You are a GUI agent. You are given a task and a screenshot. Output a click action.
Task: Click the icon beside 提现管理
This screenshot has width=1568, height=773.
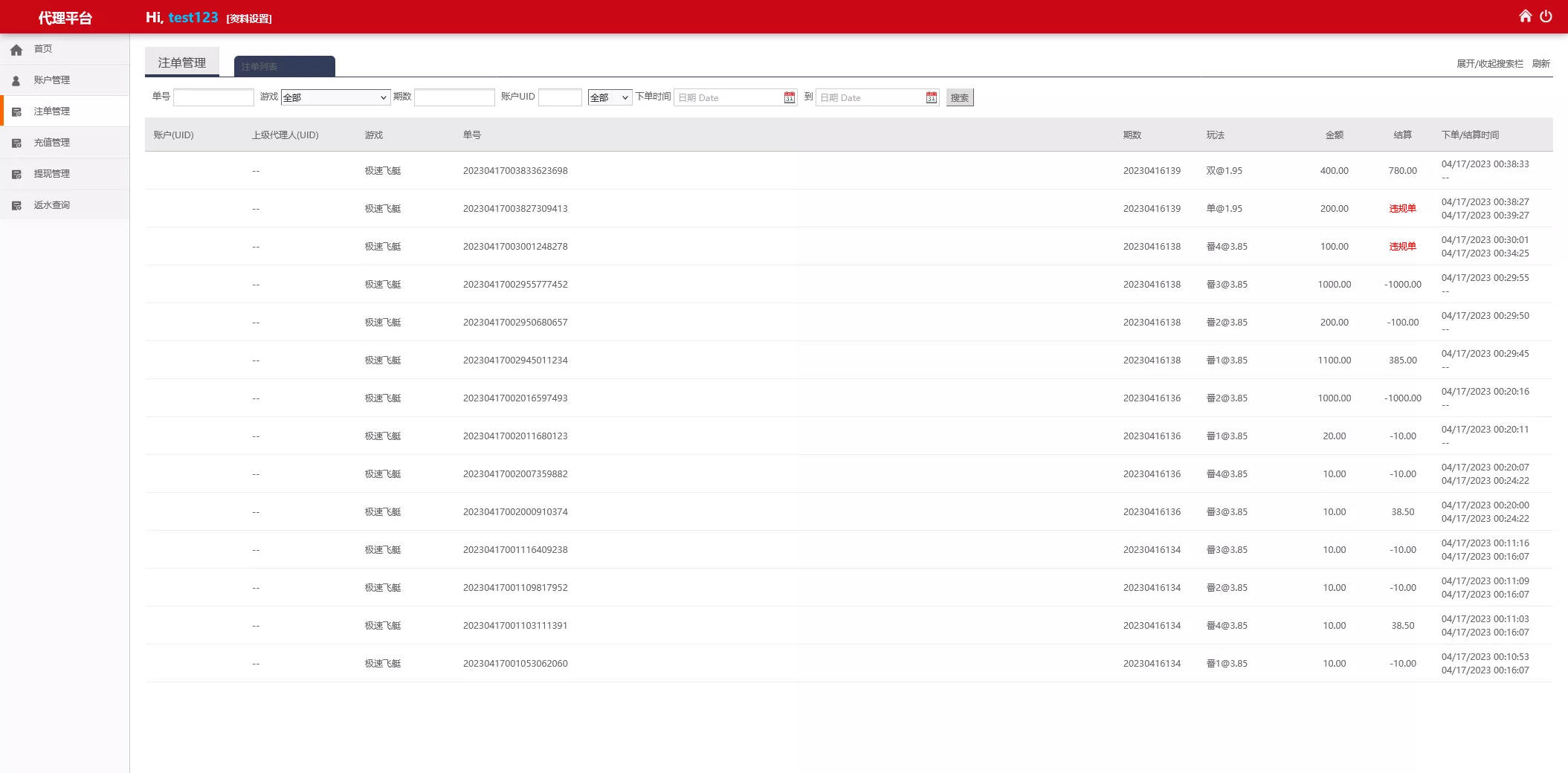point(16,175)
